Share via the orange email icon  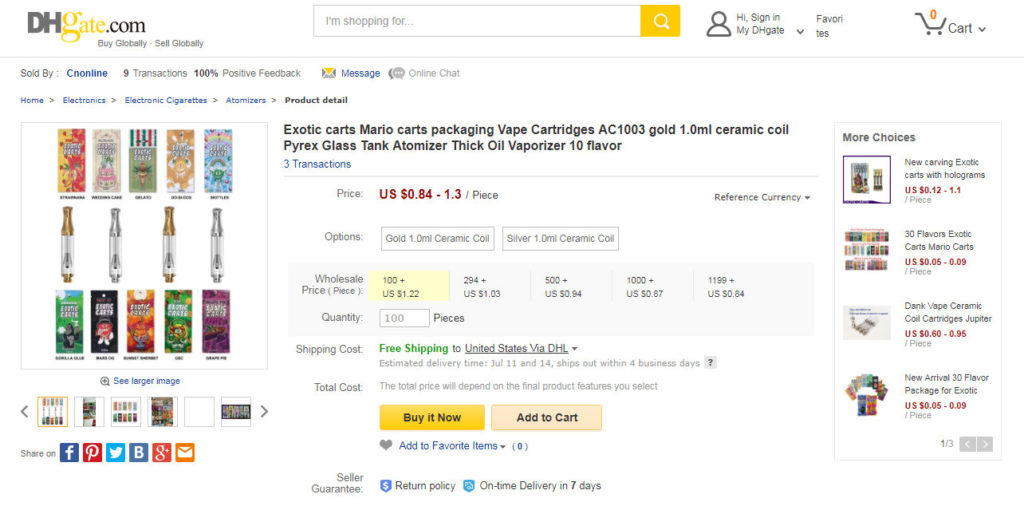[x=185, y=453]
